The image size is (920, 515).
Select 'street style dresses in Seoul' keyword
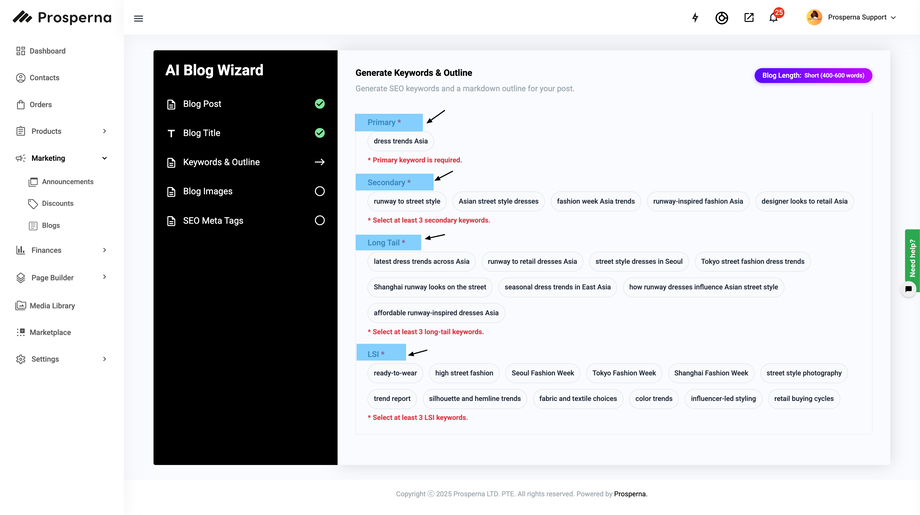pos(639,262)
